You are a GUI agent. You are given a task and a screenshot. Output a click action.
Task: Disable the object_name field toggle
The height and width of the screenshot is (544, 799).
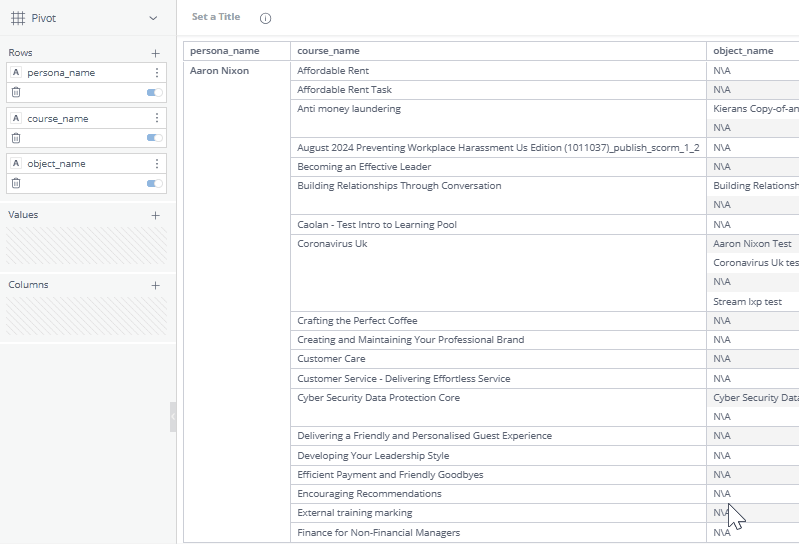click(x=154, y=183)
